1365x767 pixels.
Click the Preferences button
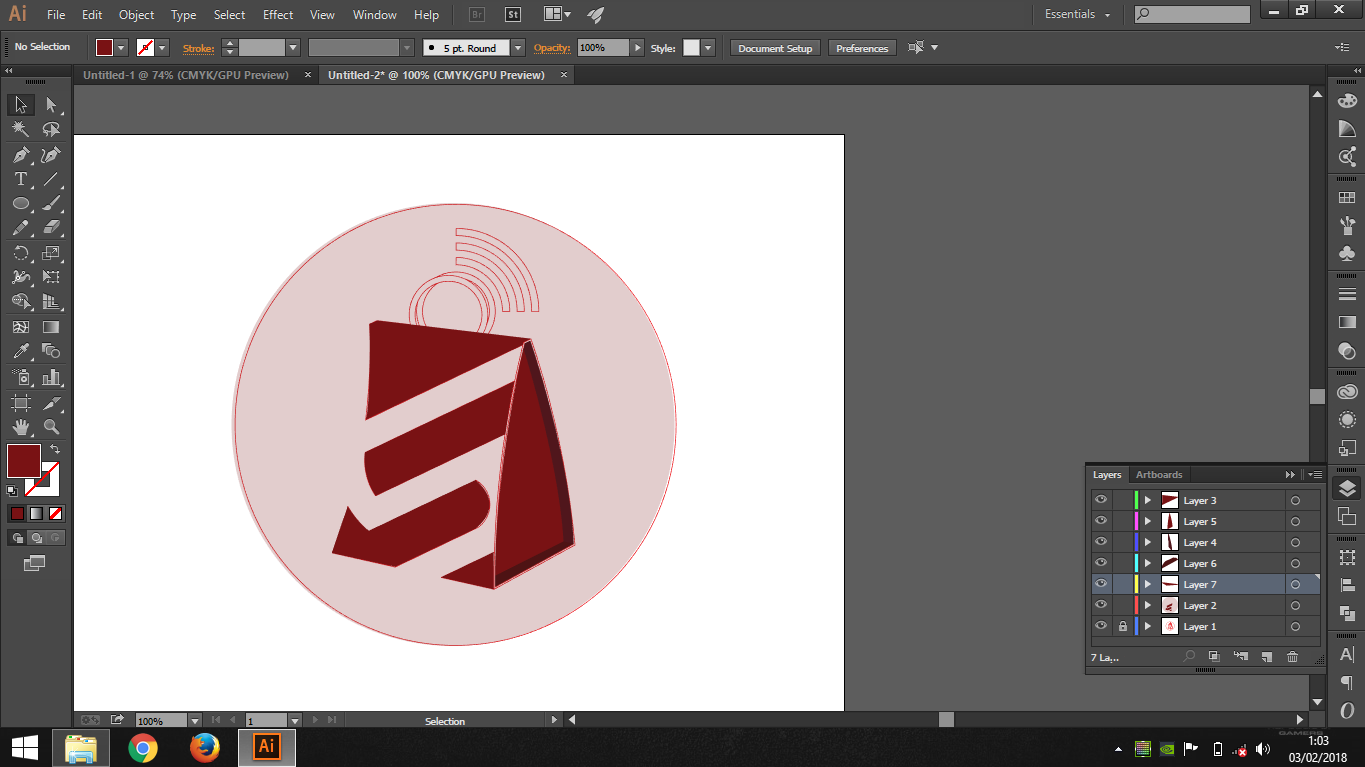[862, 48]
